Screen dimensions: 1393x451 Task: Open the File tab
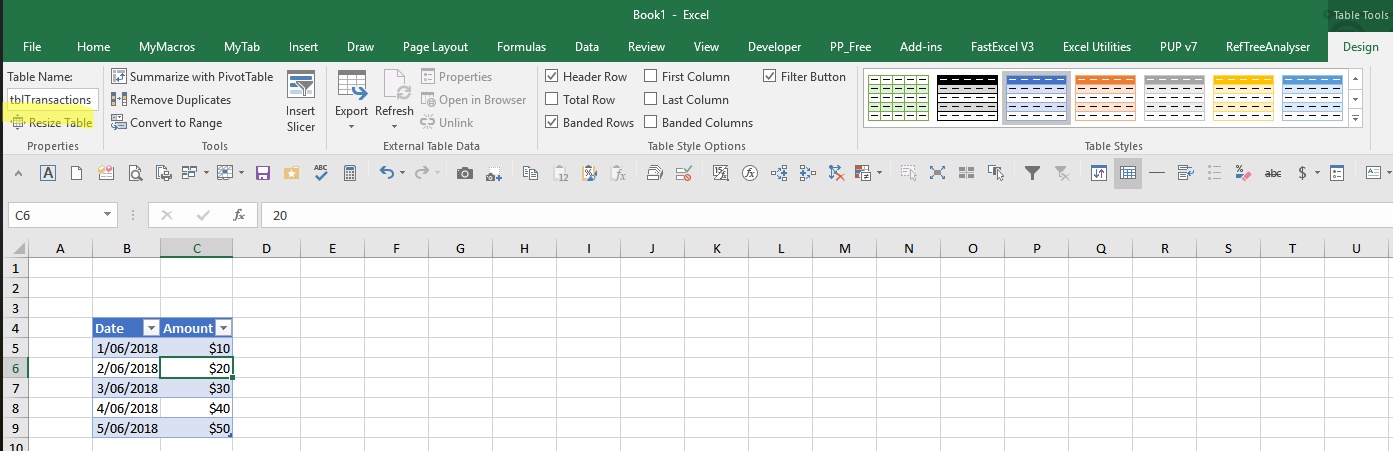[x=32, y=46]
